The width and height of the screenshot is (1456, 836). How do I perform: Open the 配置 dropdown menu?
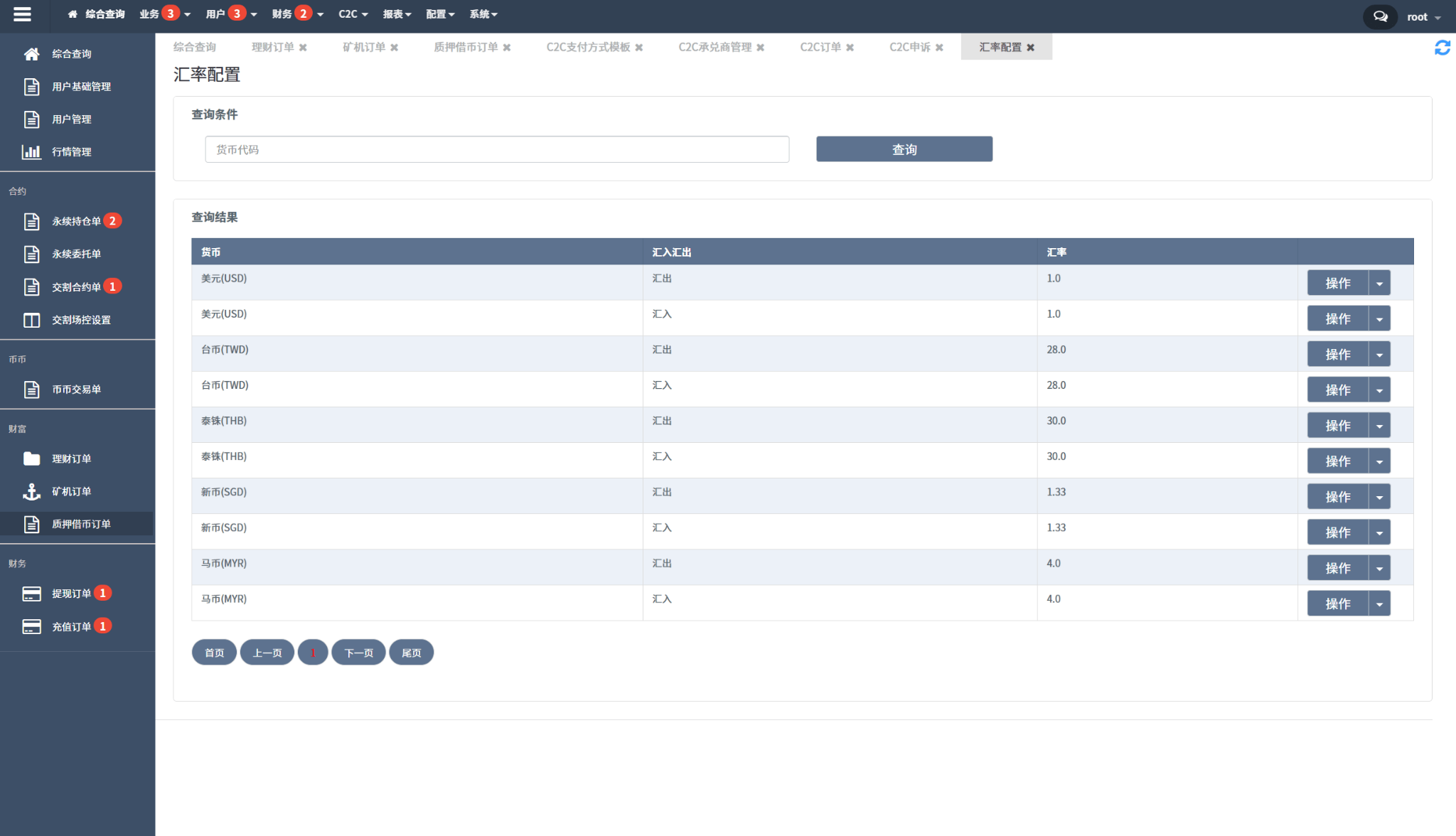(440, 14)
